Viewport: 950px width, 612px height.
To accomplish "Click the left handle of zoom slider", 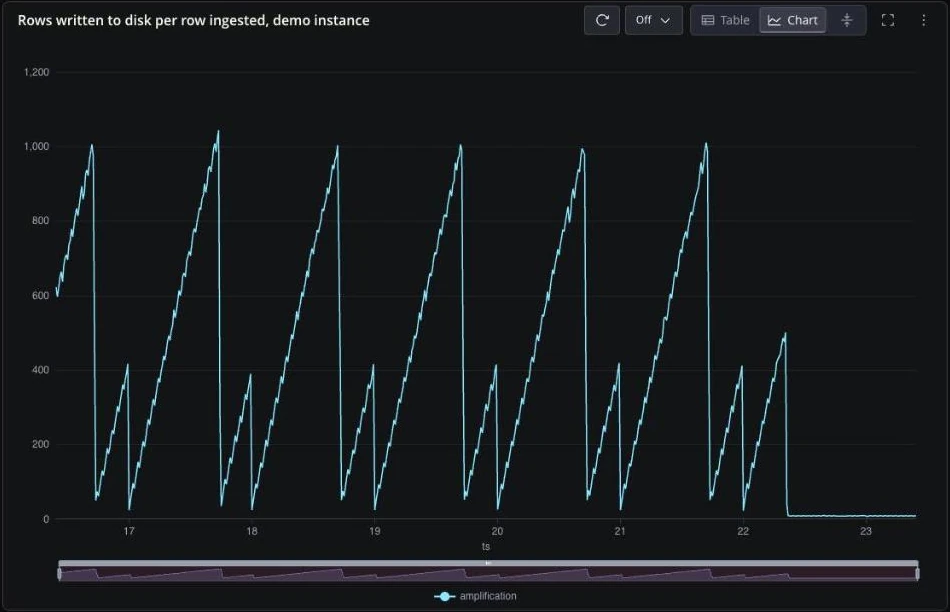I will 59,573.
